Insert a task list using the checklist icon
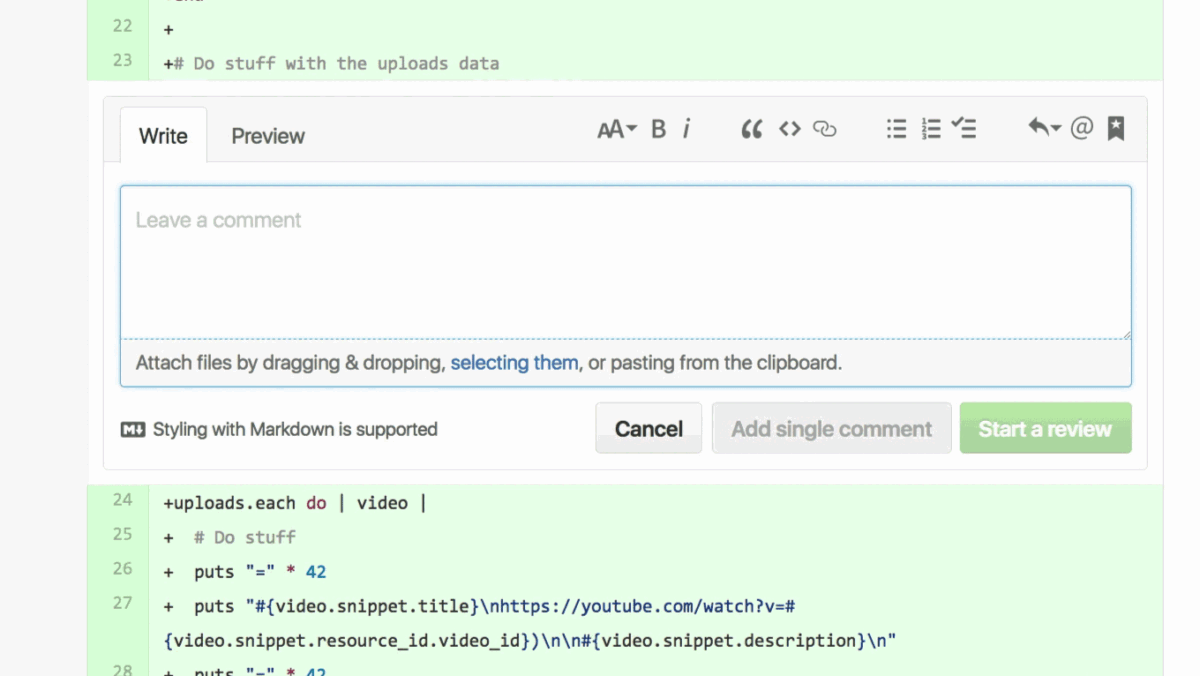1200x676 pixels. 964,128
